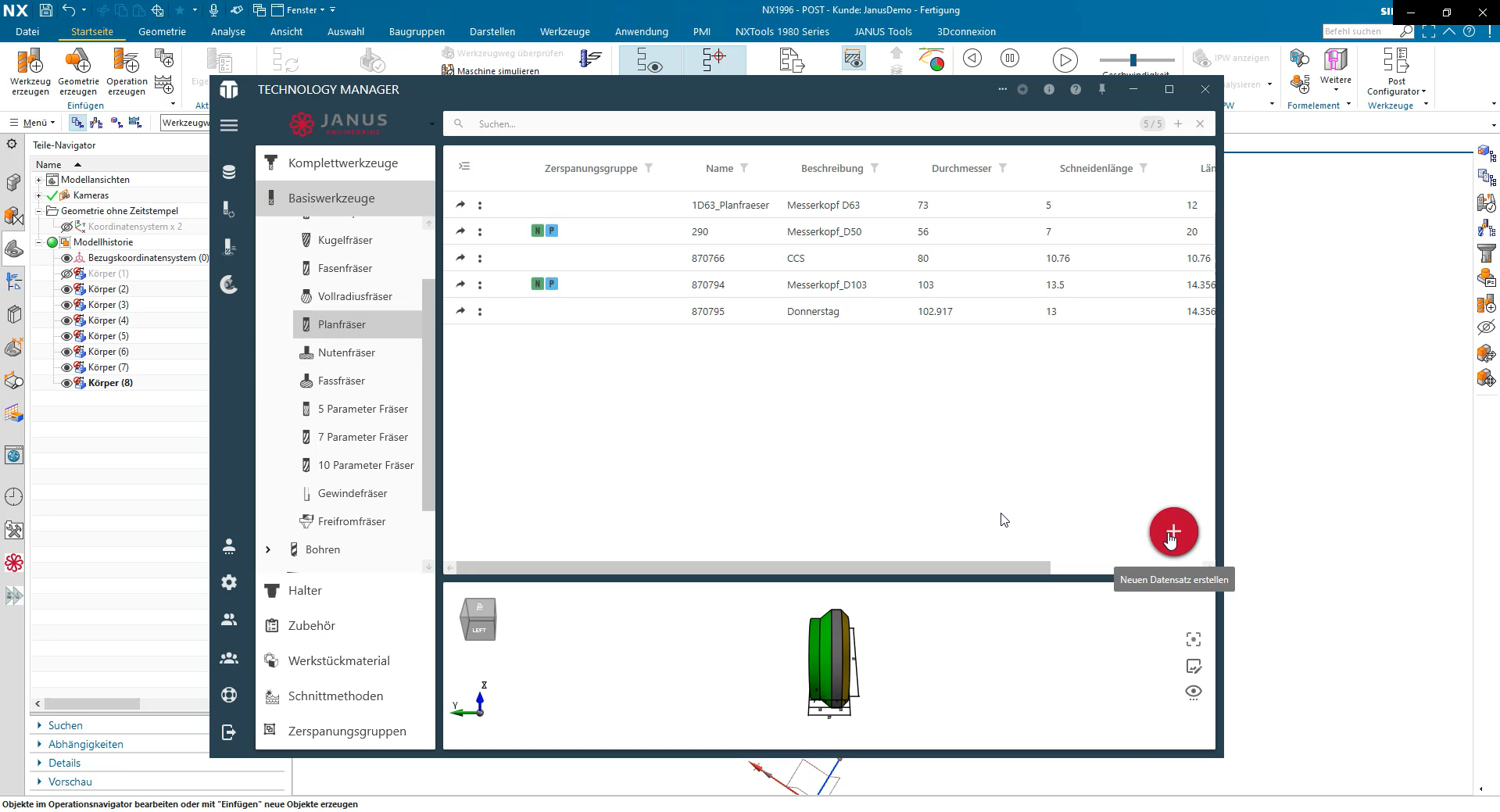
Task: Click the pin icon in Technology Manager title bar
Action: pyautogui.click(x=1102, y=89)
